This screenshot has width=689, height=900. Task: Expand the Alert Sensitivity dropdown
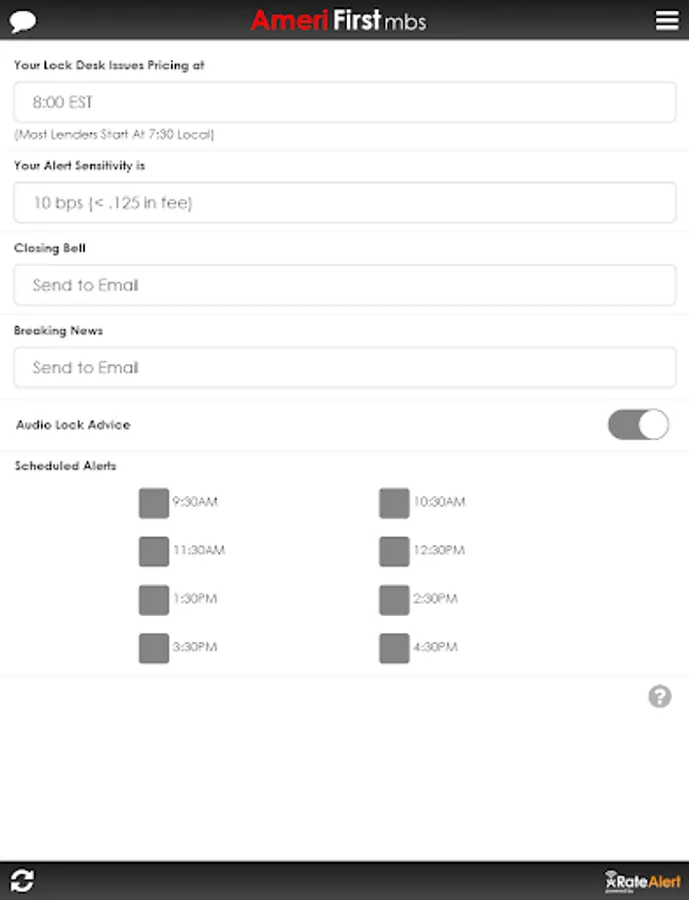pos(344,203)
